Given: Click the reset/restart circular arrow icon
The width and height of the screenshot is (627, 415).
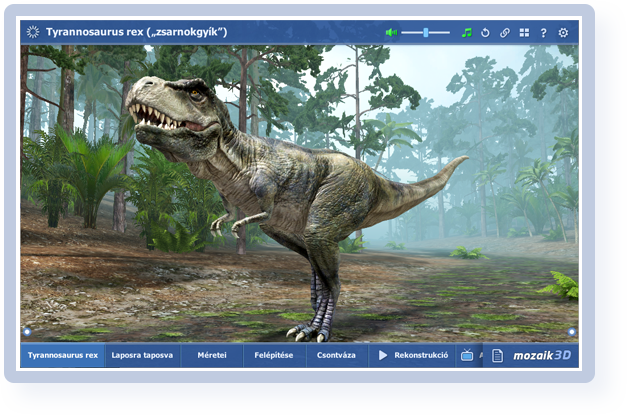Looking at the screenshot, I should [485, 32].
